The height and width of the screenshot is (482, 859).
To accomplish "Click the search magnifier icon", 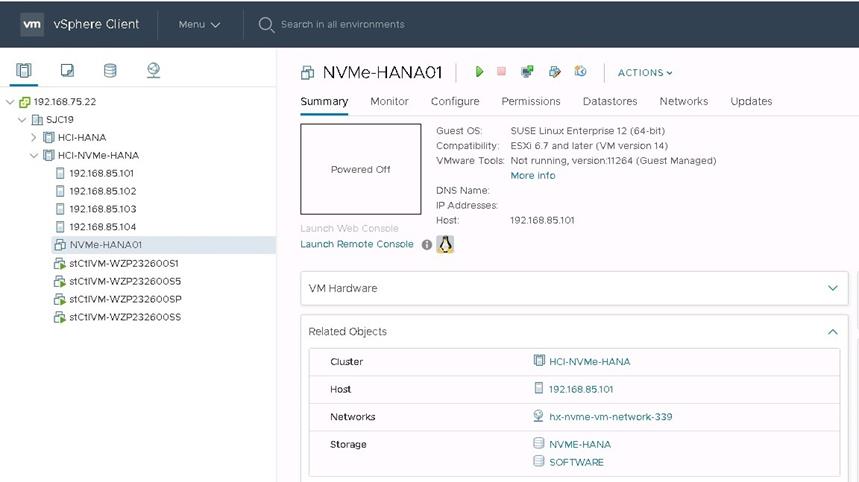I will pos(266,25).
